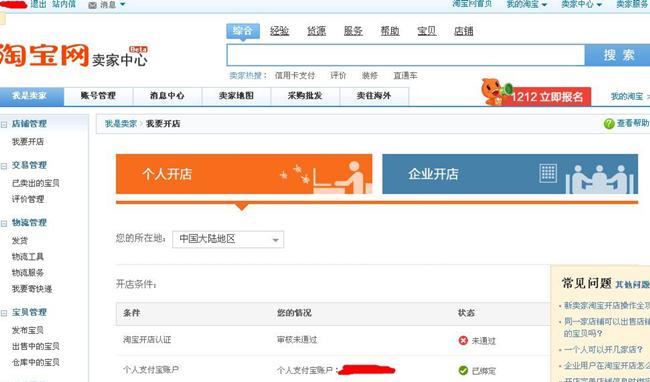Open 我要寄快递 in sidebar

[32, 289]
